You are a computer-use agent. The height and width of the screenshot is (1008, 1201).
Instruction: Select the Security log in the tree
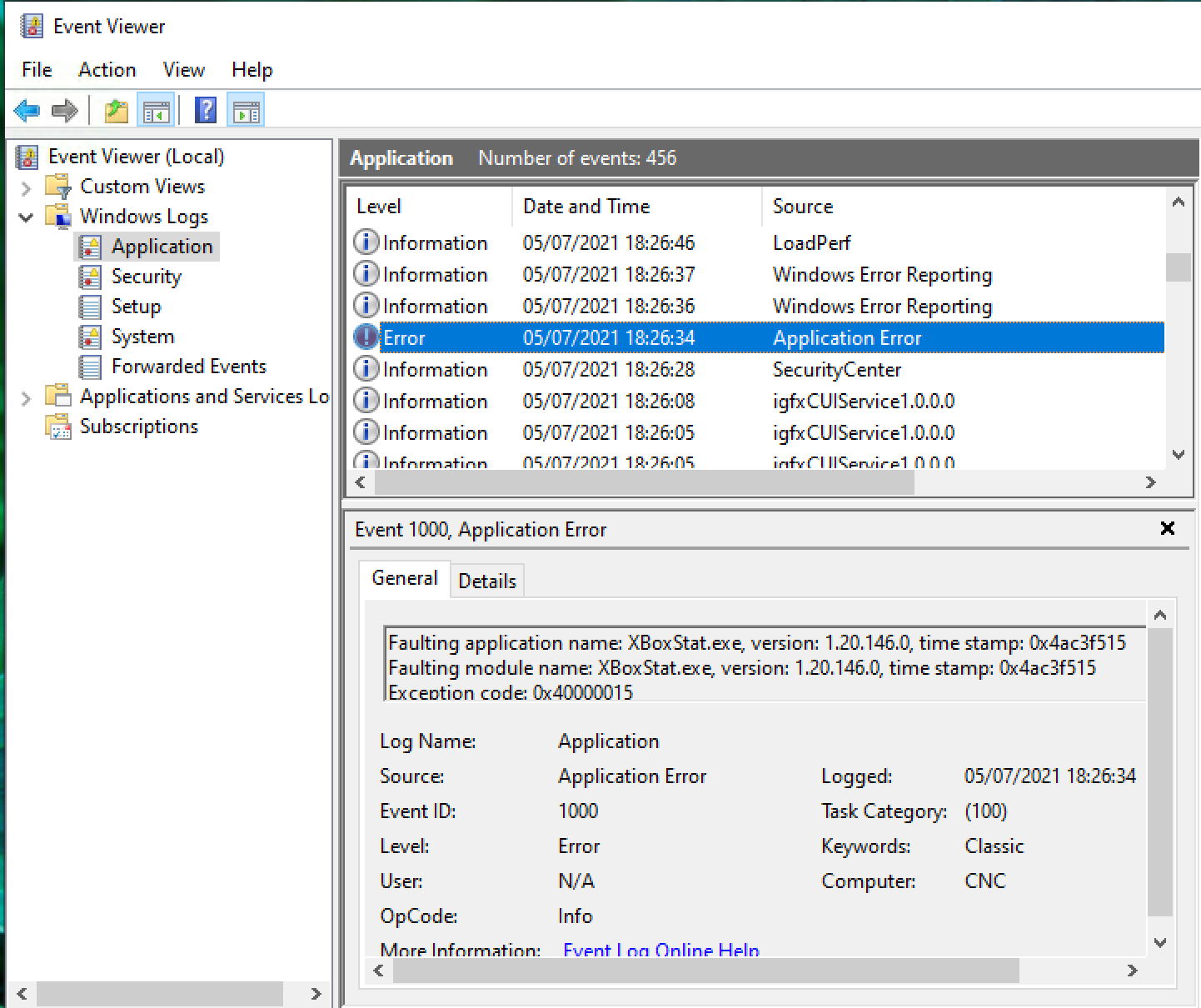click(x=146, y=277)
